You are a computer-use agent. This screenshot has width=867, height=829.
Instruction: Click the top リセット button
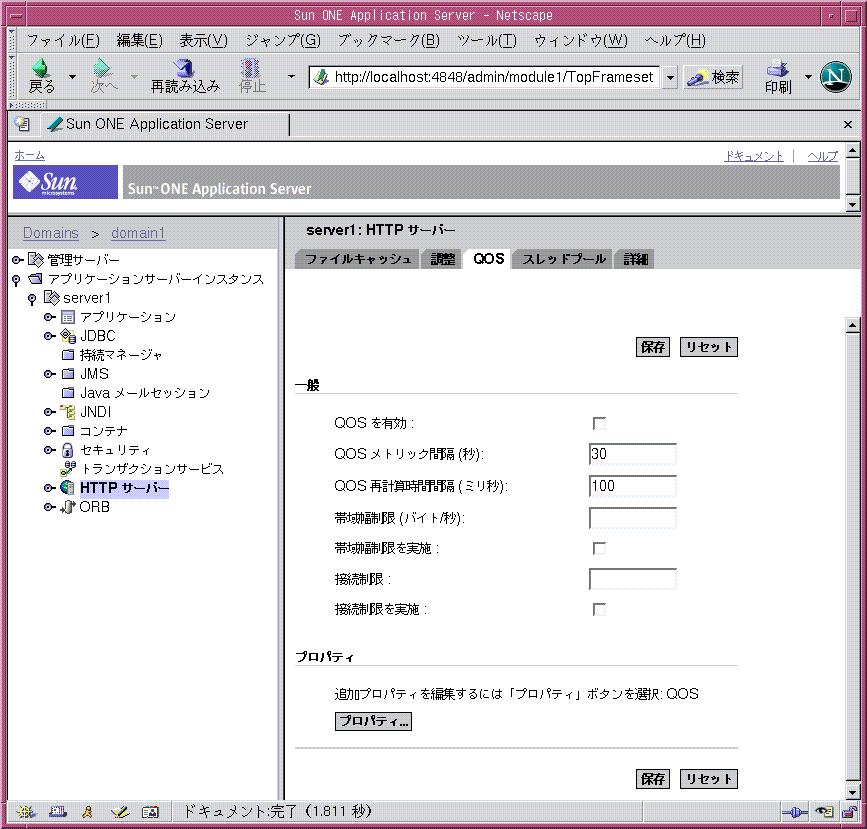(x=708, y=347)
